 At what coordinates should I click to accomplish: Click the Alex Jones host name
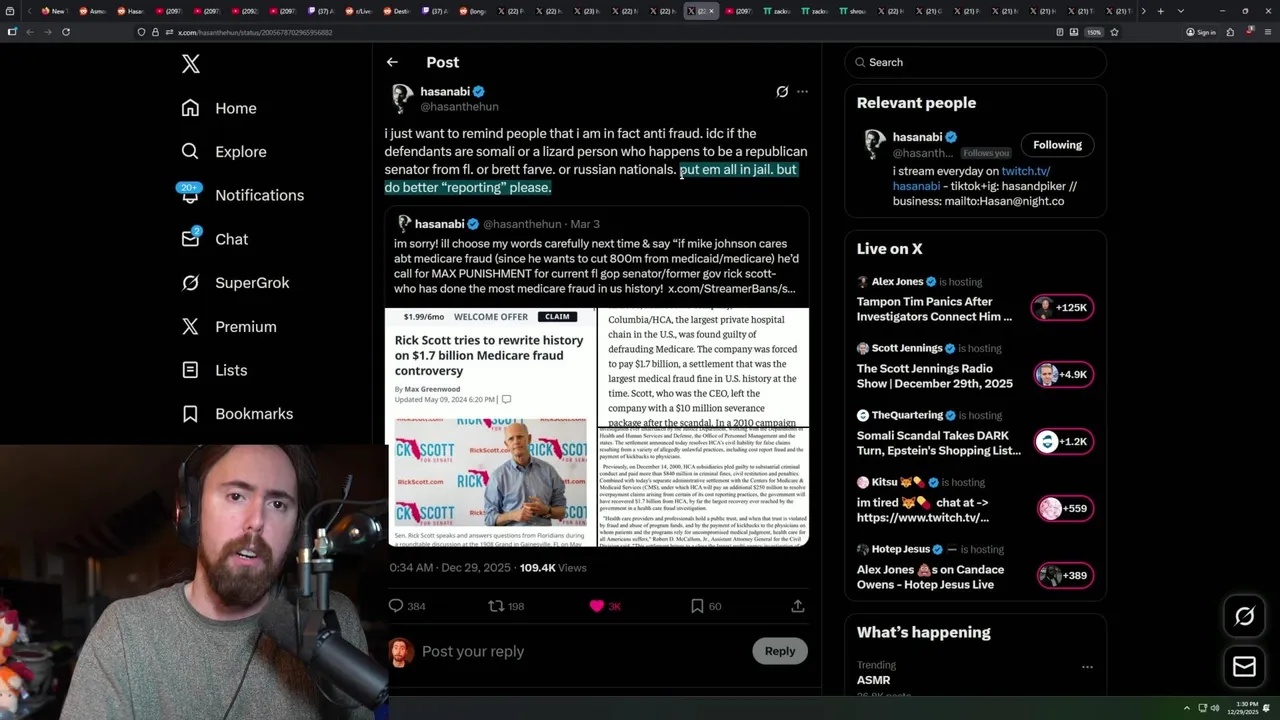coord(897,282)
